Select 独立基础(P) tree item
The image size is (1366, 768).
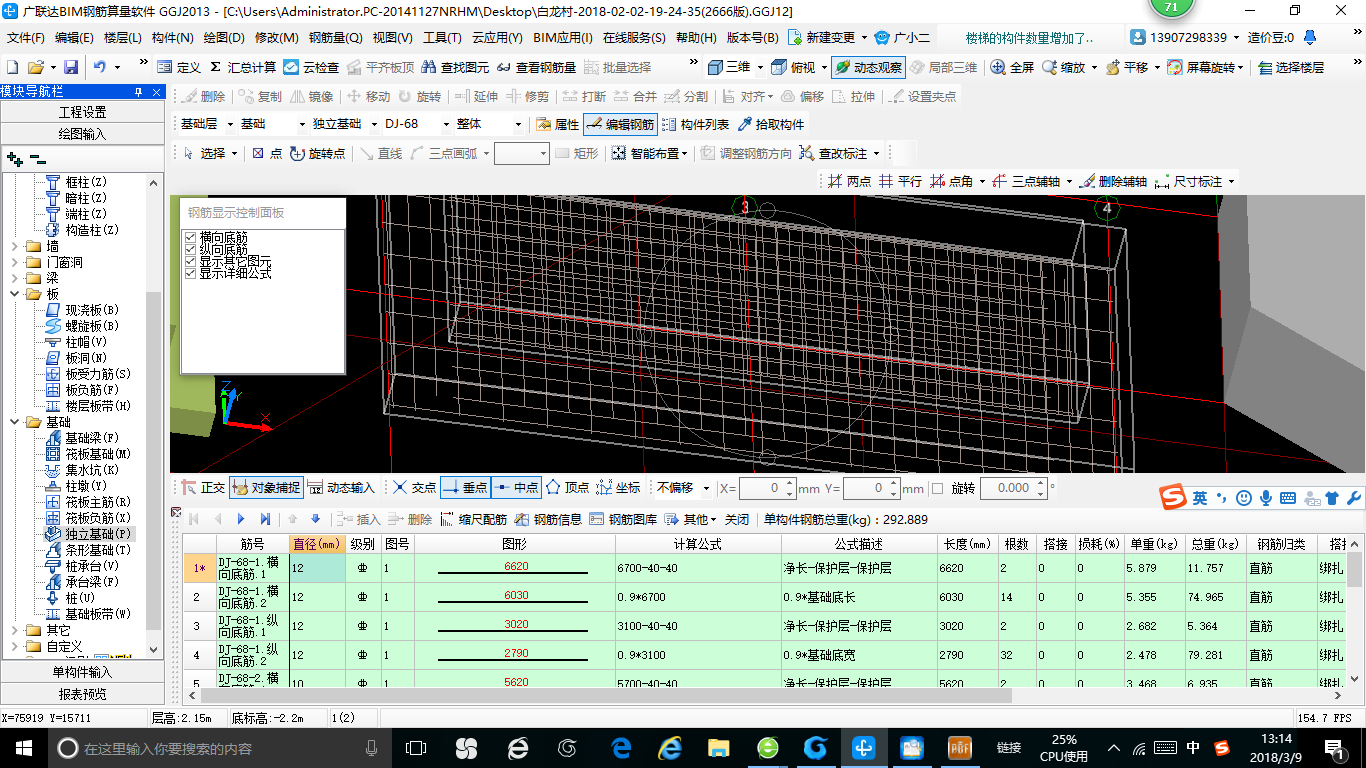coord(88,534)
